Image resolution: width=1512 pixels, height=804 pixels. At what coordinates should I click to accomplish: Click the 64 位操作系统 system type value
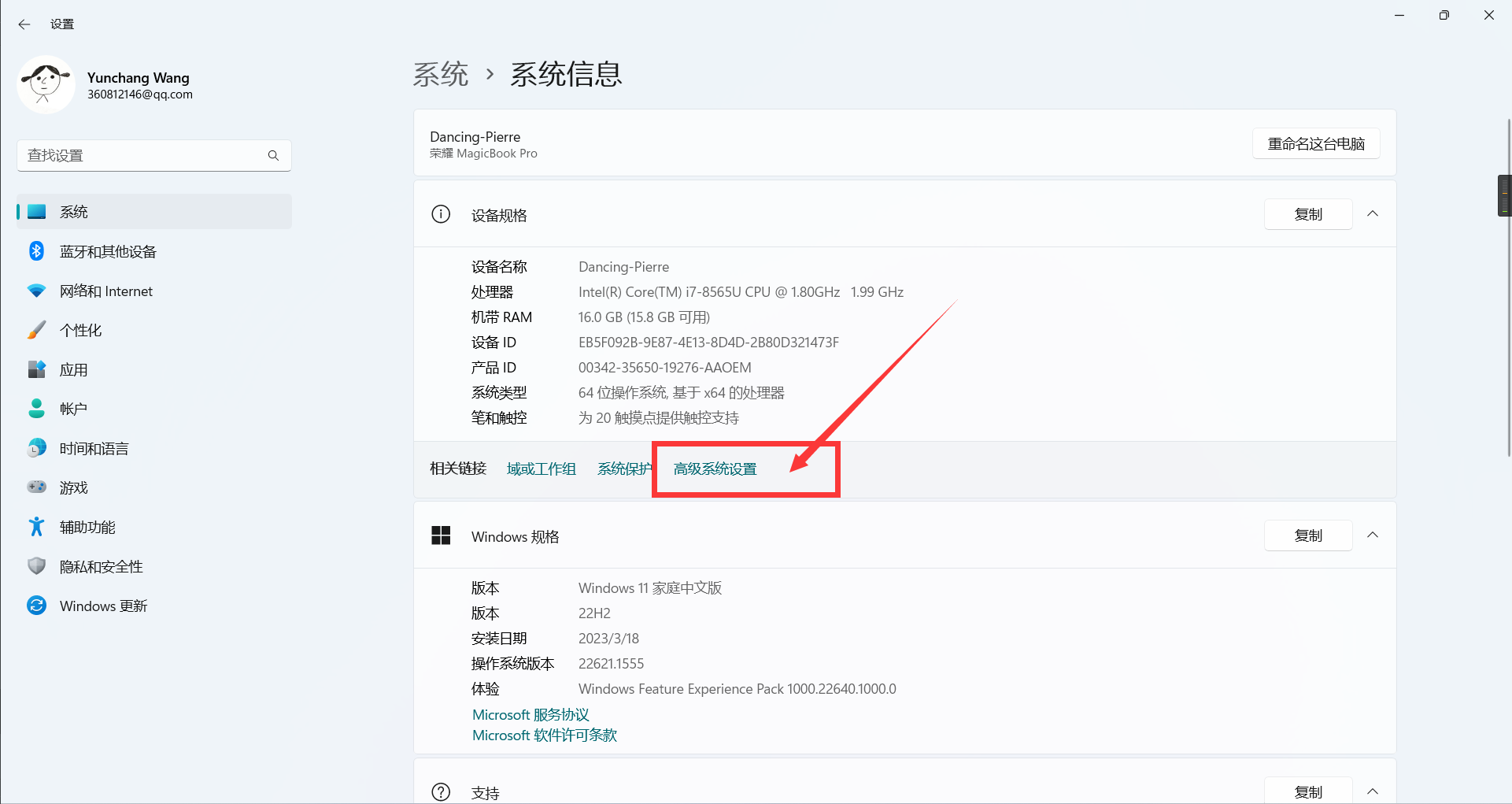tap(682, 393)
